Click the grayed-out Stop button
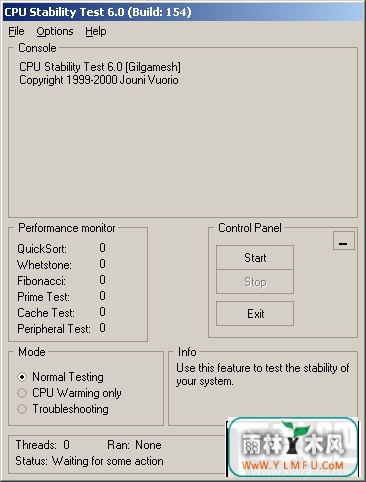The width and height of the screenshot is (366, 482). (255, 282)
